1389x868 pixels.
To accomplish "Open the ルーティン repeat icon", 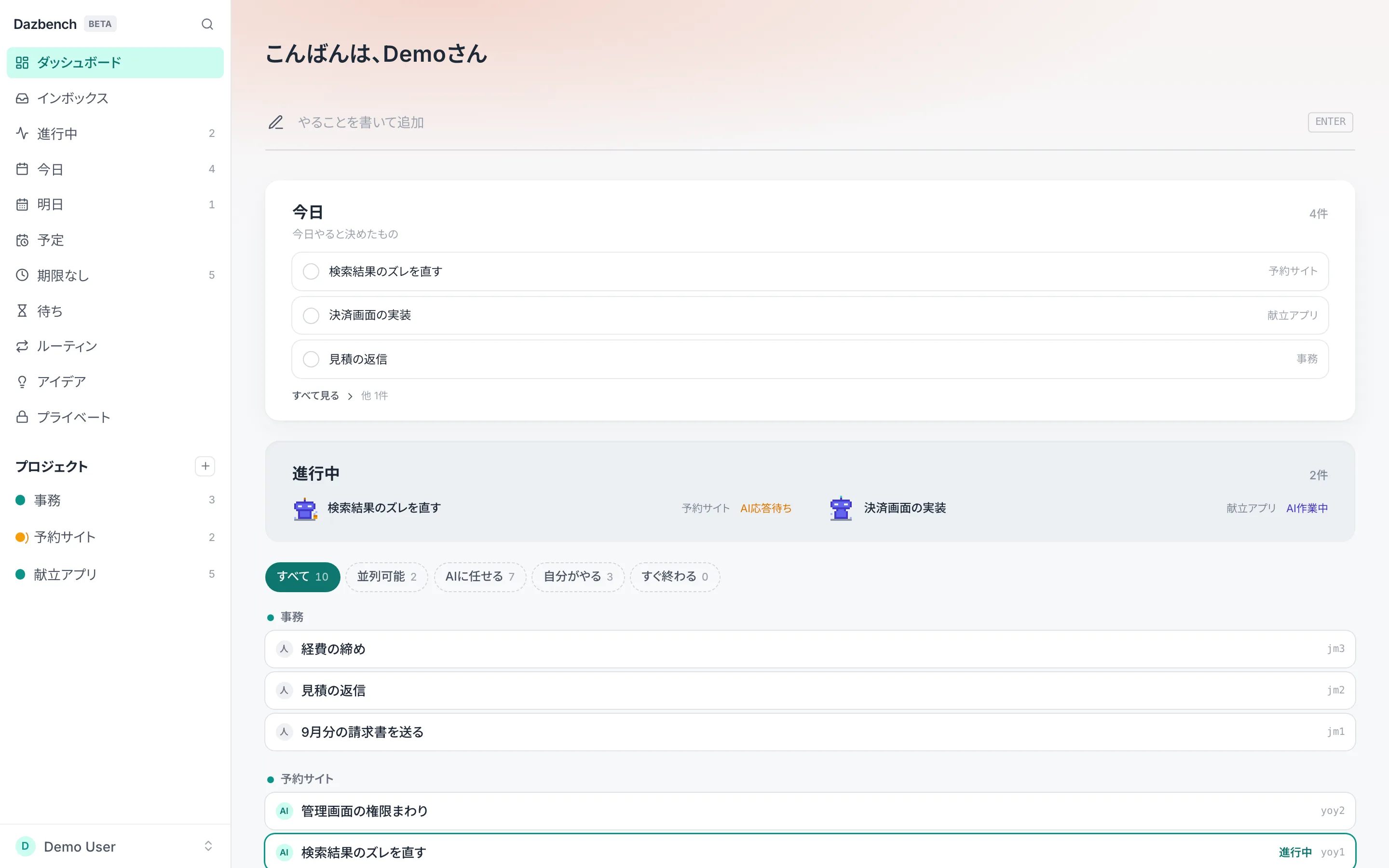I will coord(22,346).
